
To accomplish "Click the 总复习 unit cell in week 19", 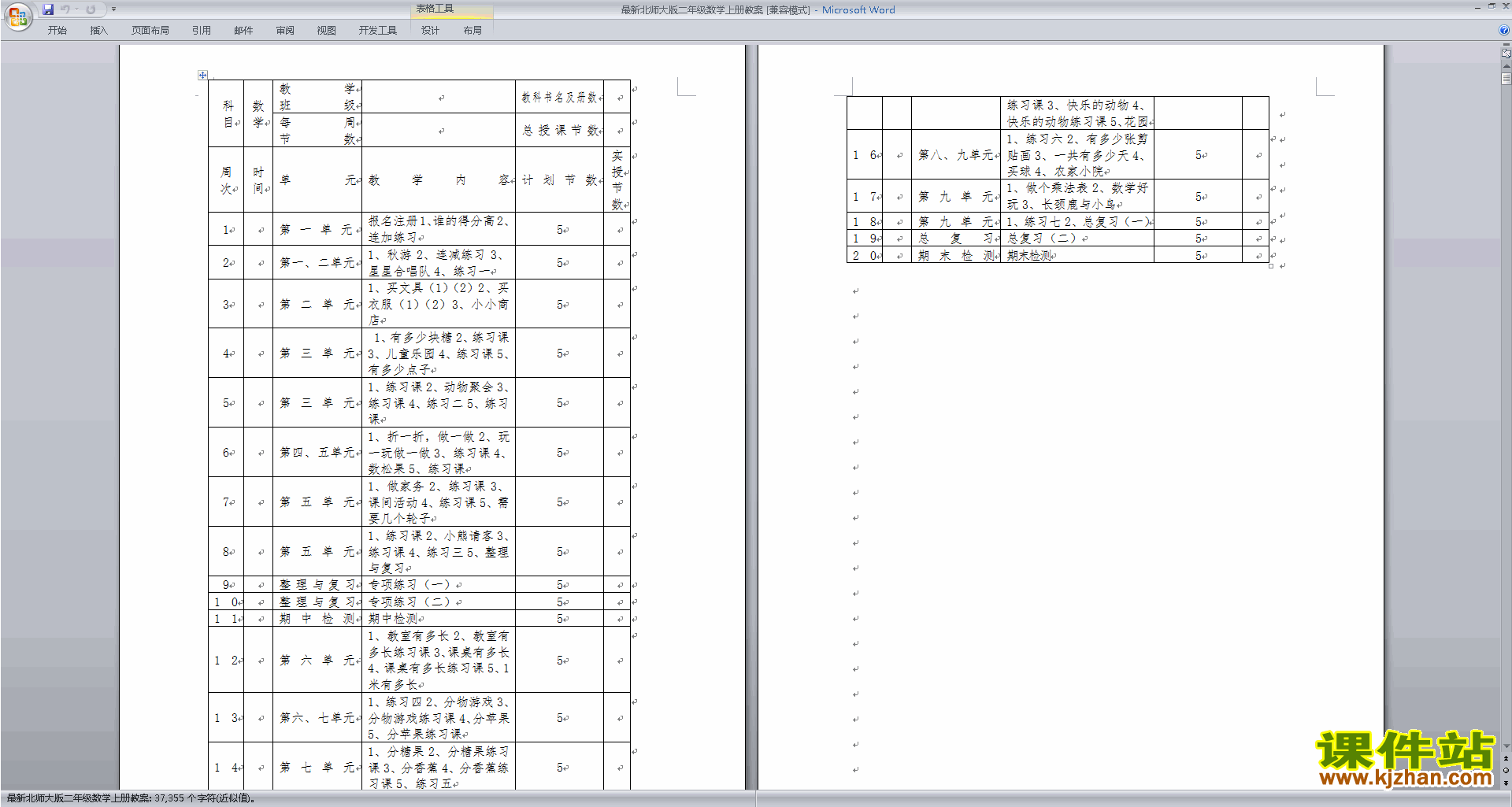I will (956, 238).
